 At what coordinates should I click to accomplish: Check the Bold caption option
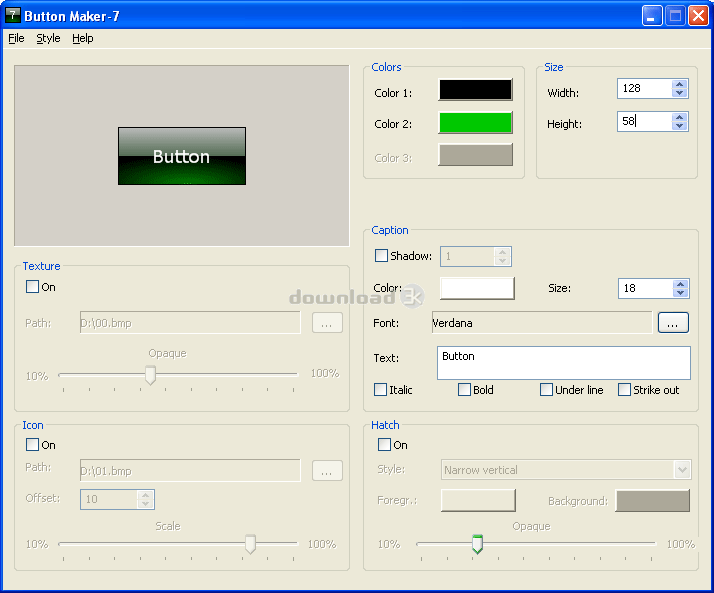click(x=464, y=390)
